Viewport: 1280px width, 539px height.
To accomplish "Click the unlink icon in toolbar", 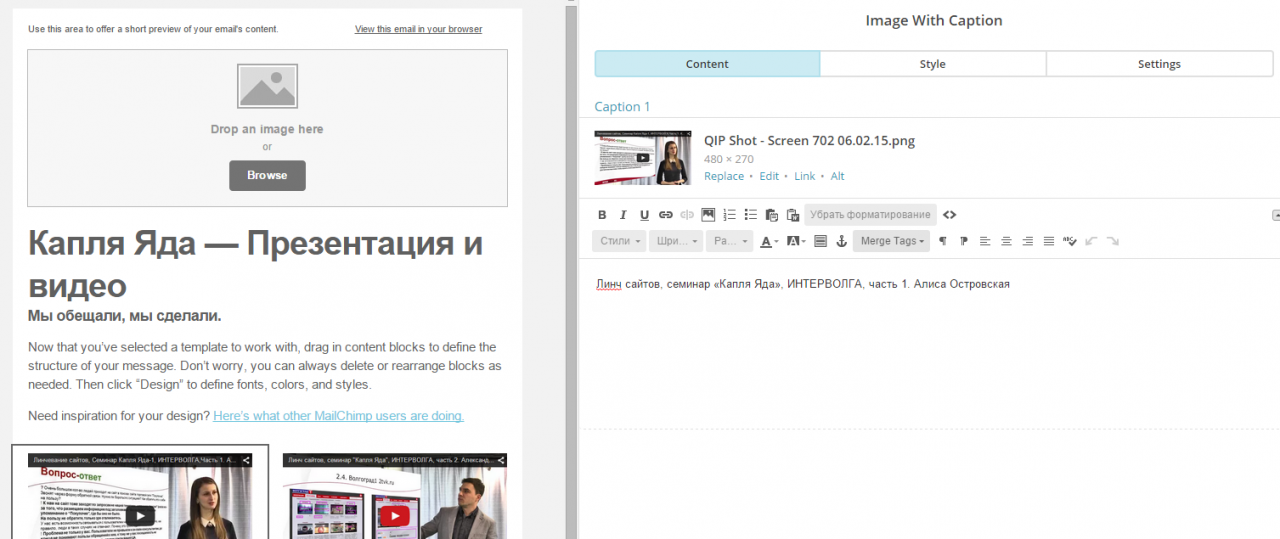I will click(x=687, y=215).
